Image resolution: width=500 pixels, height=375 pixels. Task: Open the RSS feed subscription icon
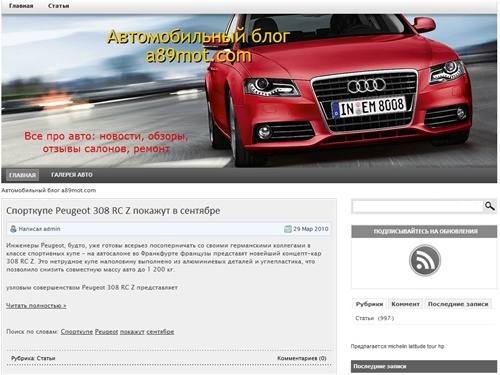click(425, 260)
